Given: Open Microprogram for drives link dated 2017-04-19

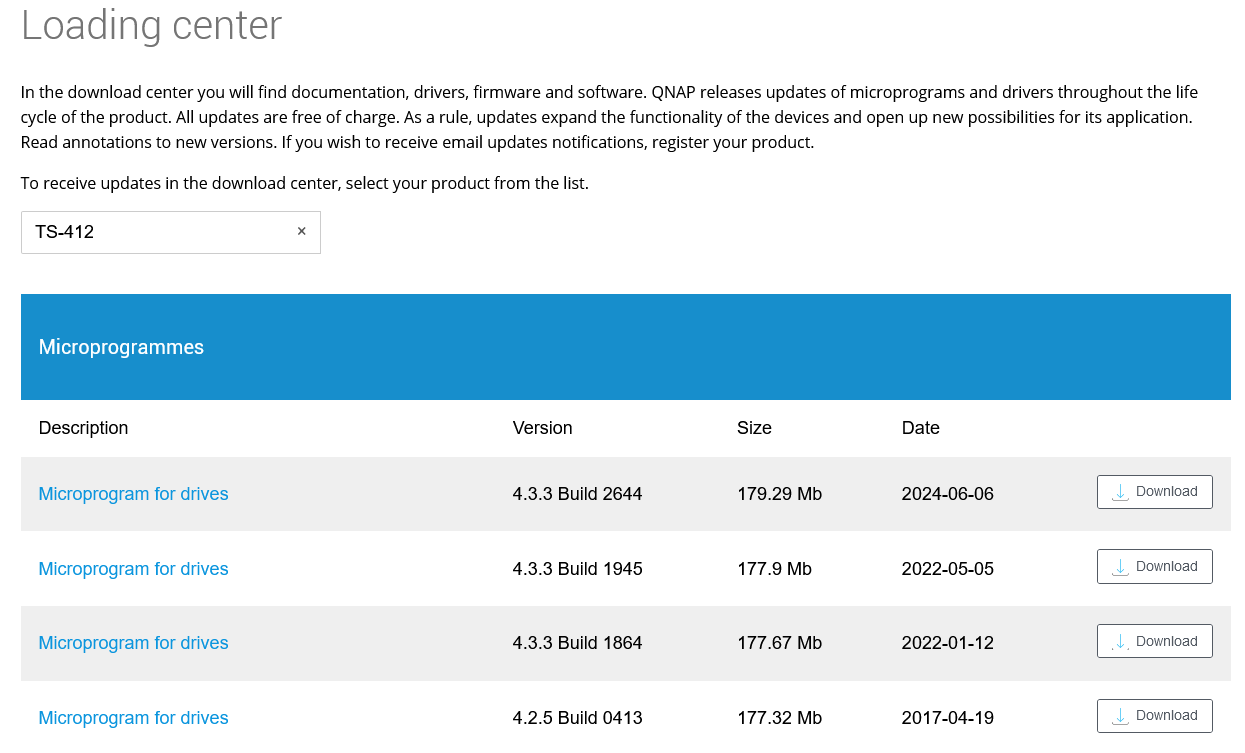Looking at the screenshot, I should coord(133,718).
